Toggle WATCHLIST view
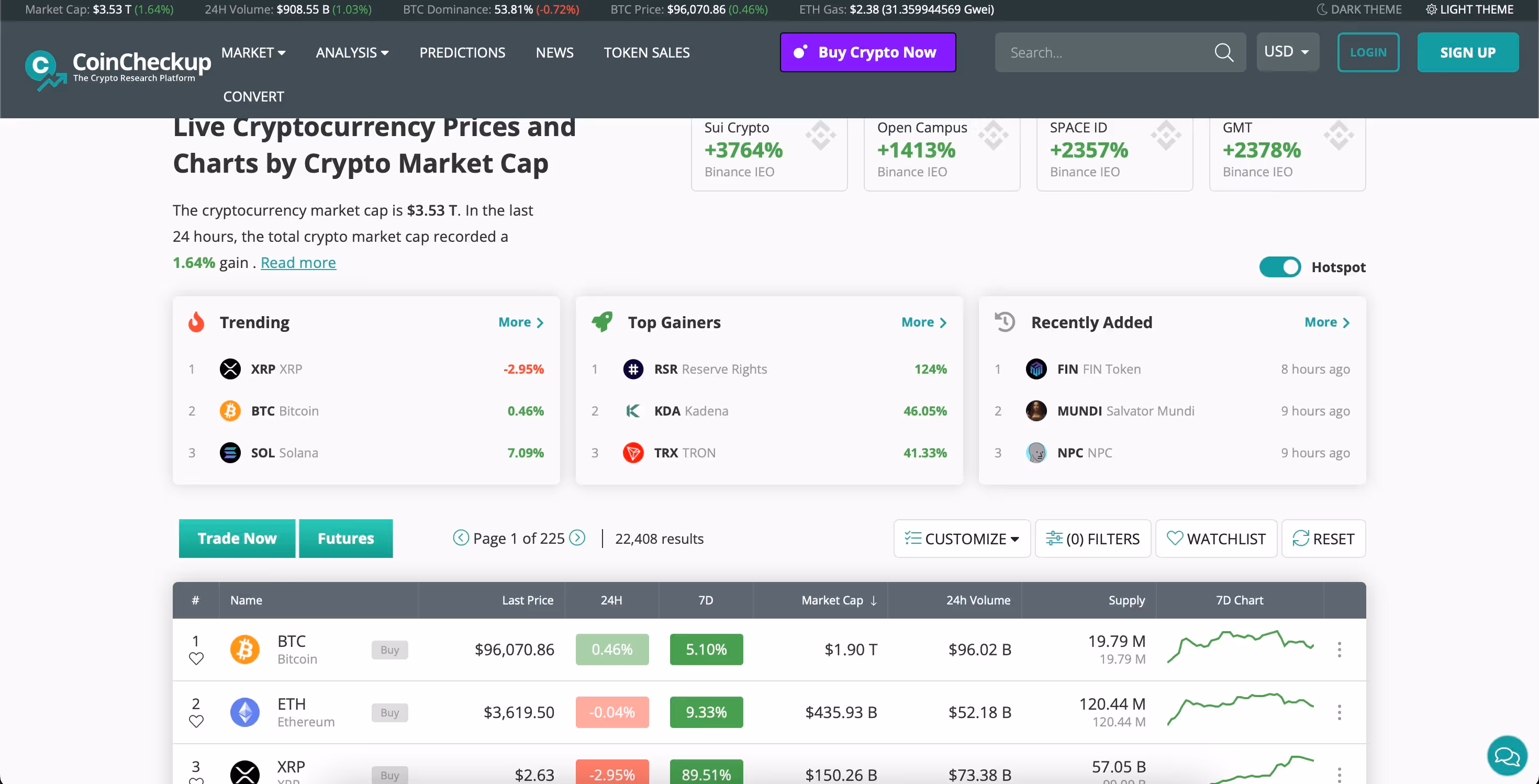Image resolution: width=1539 pixels, height=784 pixels. [1216, 539]
